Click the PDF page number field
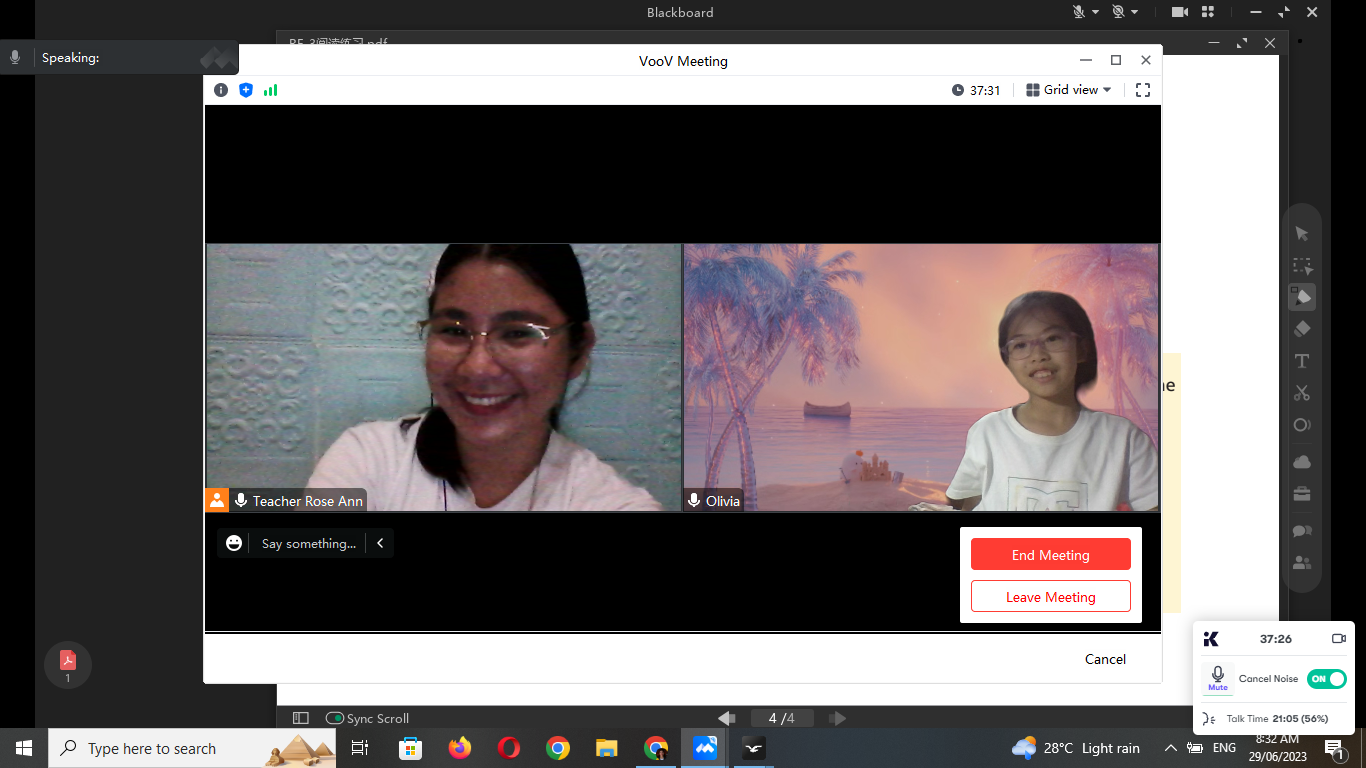Viewport: 1366px width, 768px height. [x=782, y=718]
